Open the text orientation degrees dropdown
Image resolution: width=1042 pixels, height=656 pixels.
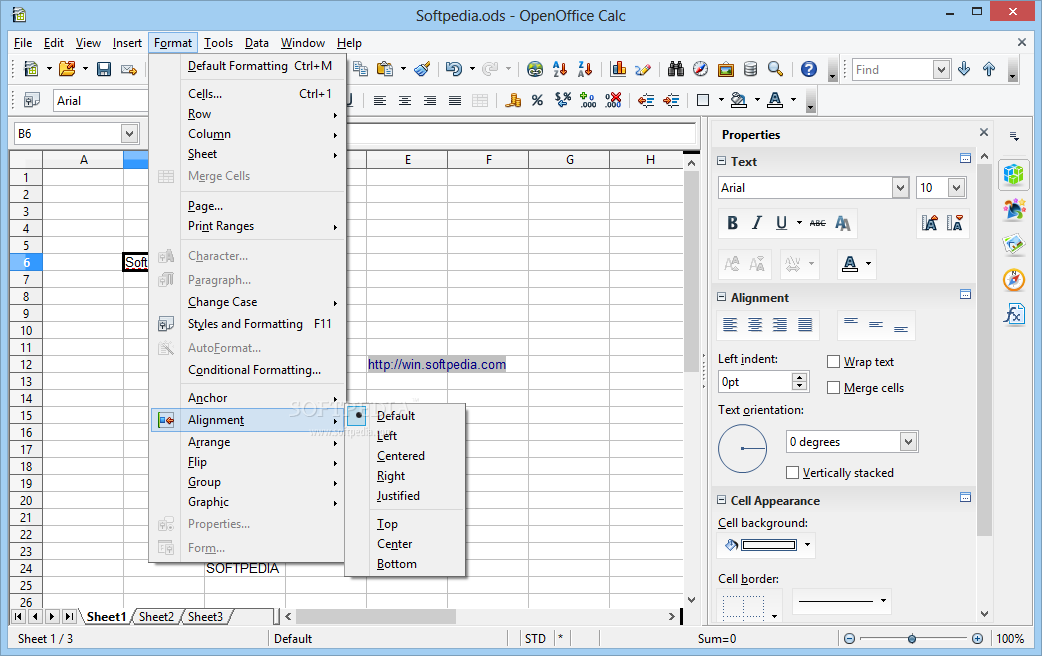(908, 442)
